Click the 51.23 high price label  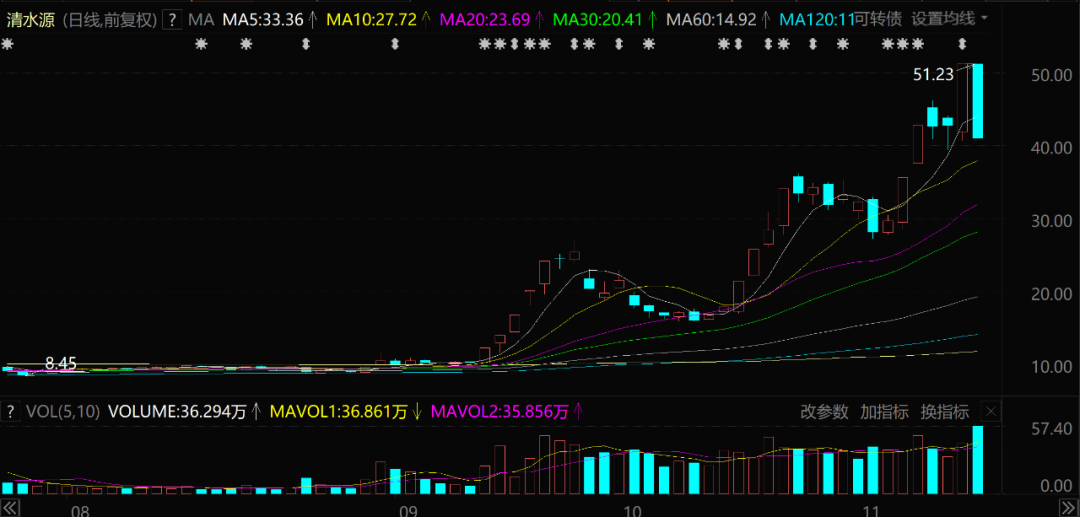click(933, 74)
